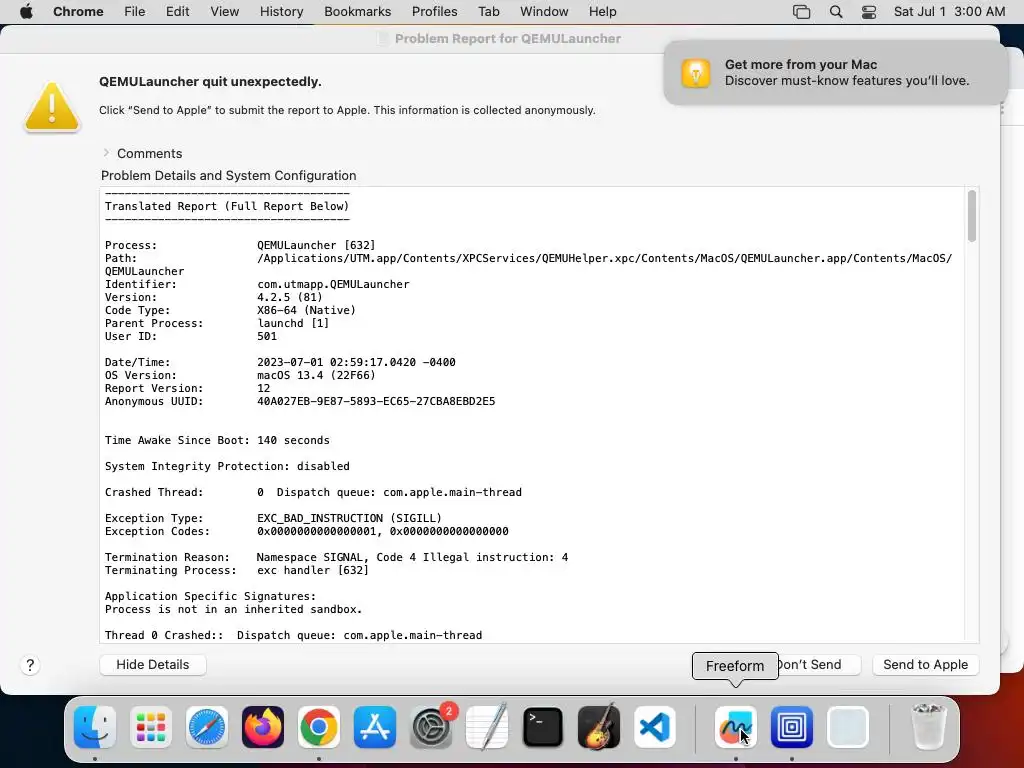Launch Safari from the Dock
Image resolution: width=1024 pixels, height=768 pixels.
[207, 727]
